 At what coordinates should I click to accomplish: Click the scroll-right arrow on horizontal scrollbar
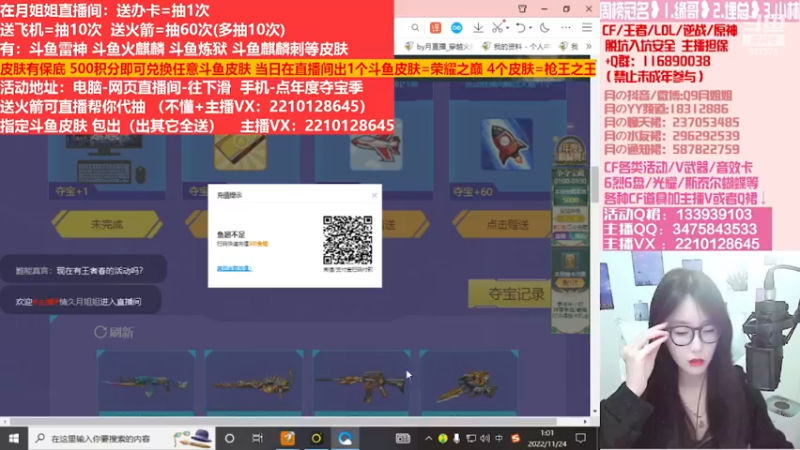585,421
